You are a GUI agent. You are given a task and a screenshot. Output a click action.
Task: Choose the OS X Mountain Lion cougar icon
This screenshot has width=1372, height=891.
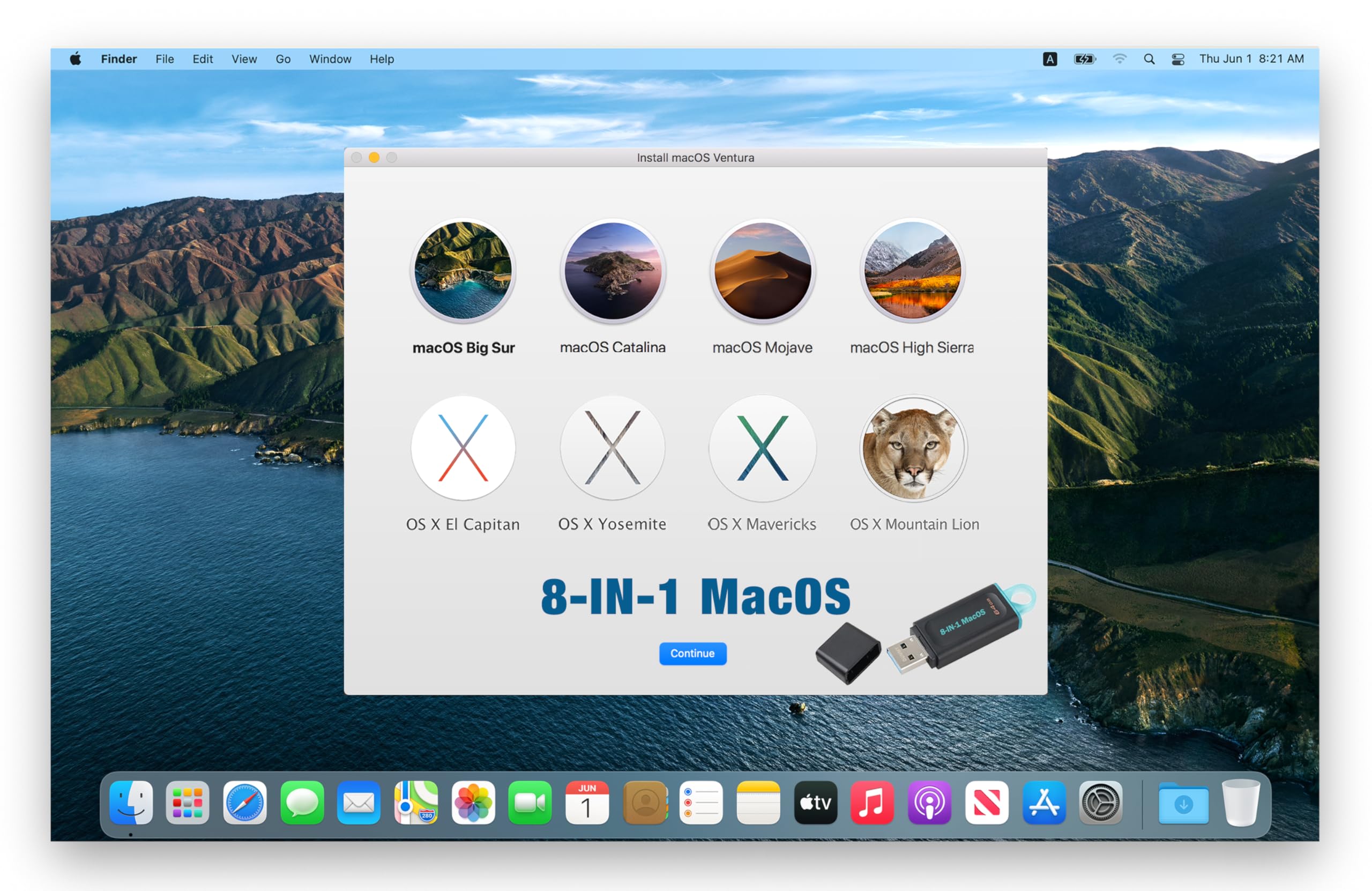[913, 448]
